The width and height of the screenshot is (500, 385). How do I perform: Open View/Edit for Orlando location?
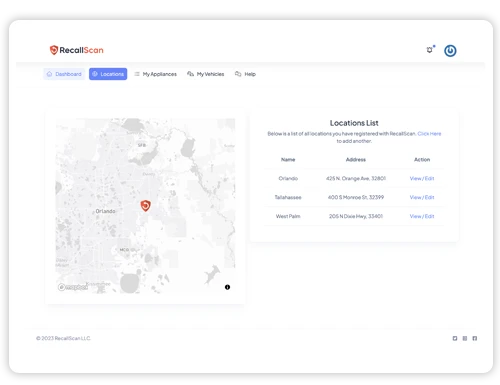[422, 178]
